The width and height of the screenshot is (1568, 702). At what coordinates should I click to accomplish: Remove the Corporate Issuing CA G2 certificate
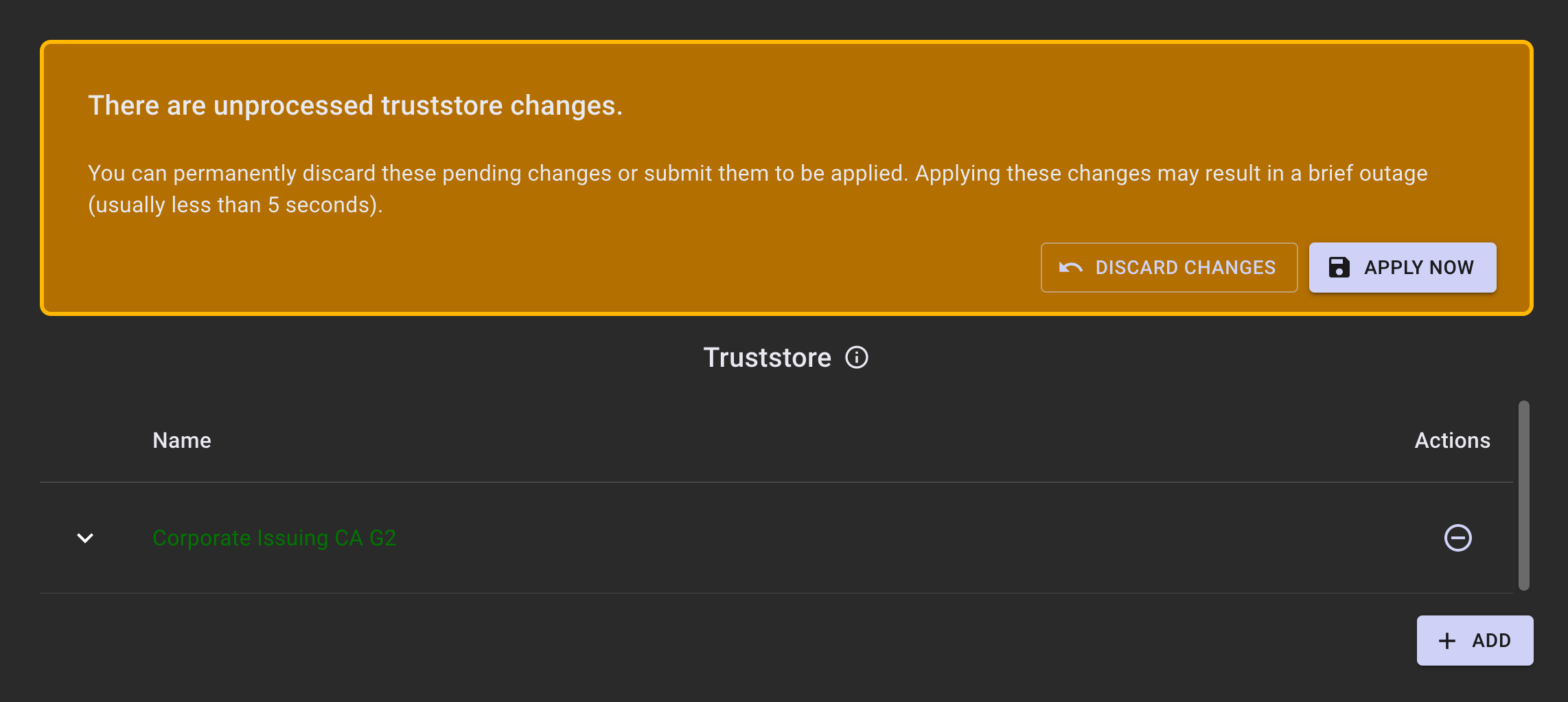(1457, 538)
